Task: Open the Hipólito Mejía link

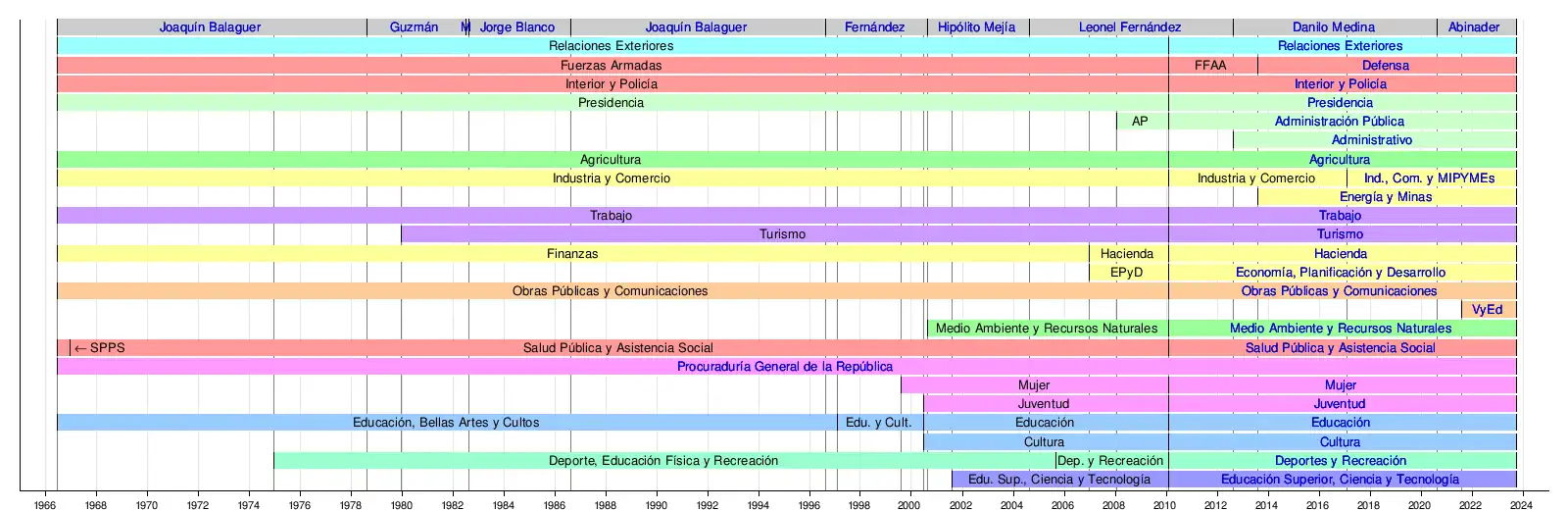Action: point(976,27)
